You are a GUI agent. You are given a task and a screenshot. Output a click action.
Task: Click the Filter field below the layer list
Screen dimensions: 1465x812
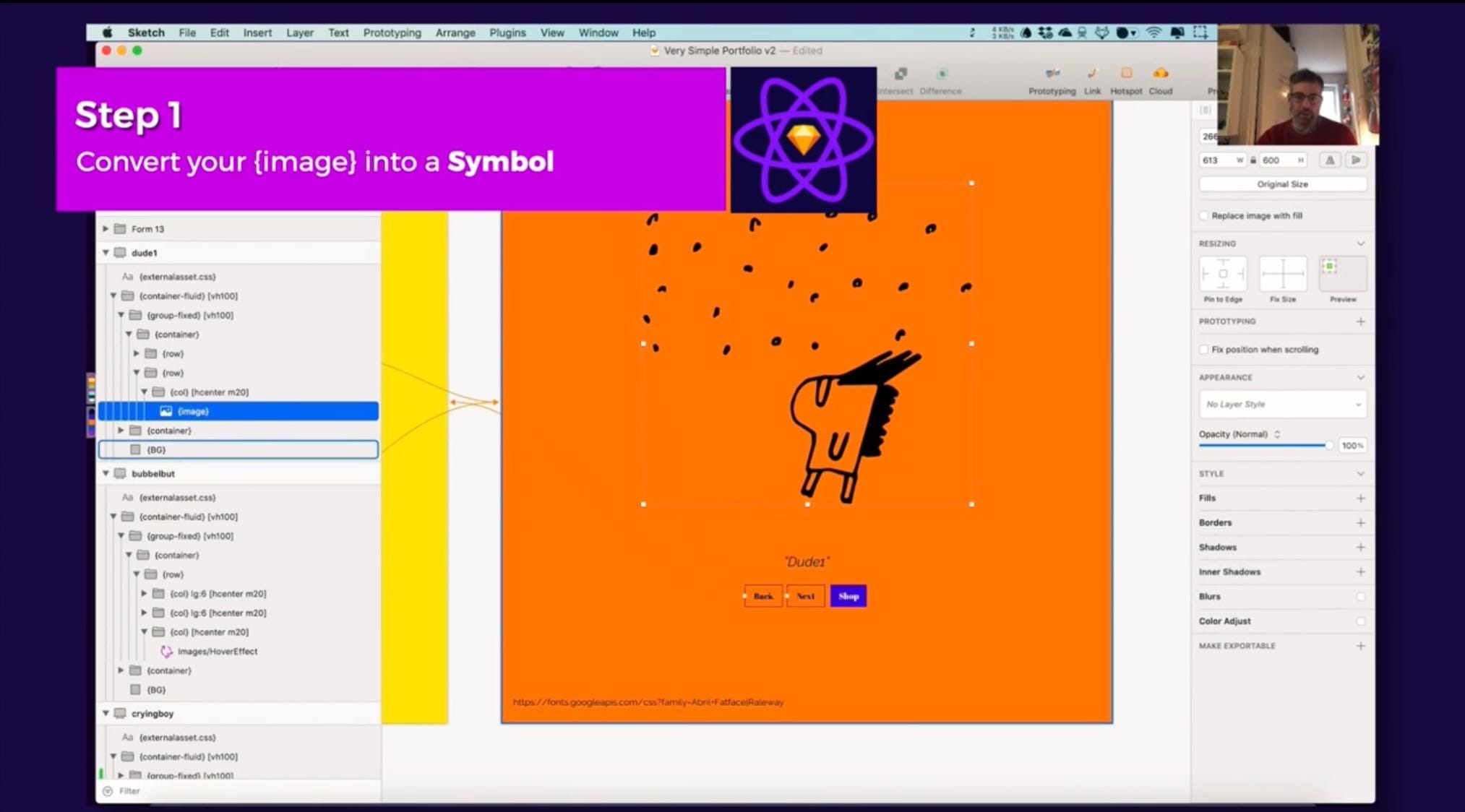130,790
